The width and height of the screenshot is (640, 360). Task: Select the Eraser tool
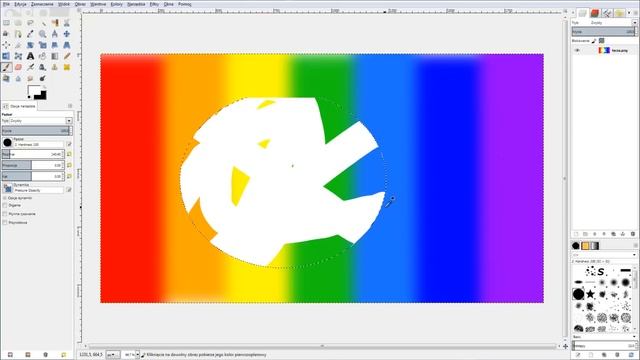tap(18, 67)
